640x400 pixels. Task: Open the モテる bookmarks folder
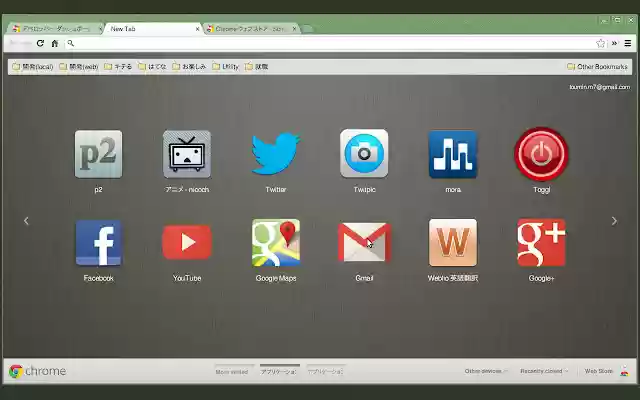tap(118, 67)
